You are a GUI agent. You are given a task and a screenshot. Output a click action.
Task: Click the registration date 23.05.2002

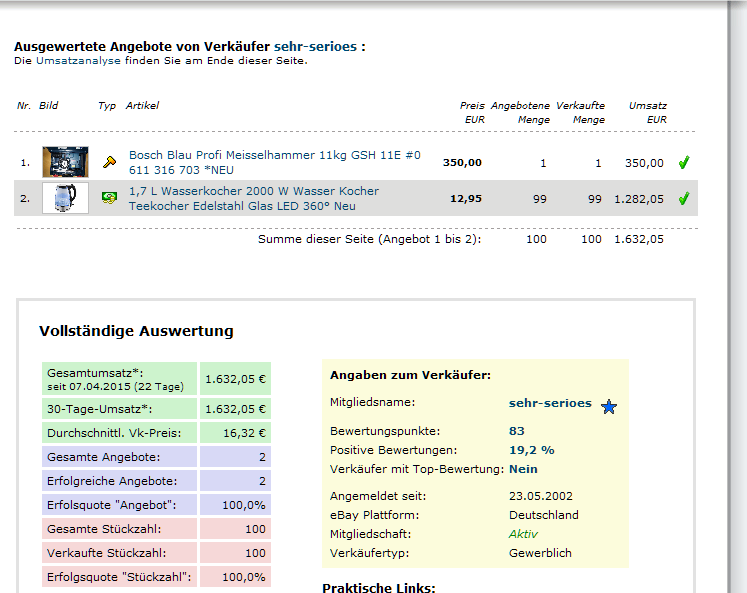[541, 496]
